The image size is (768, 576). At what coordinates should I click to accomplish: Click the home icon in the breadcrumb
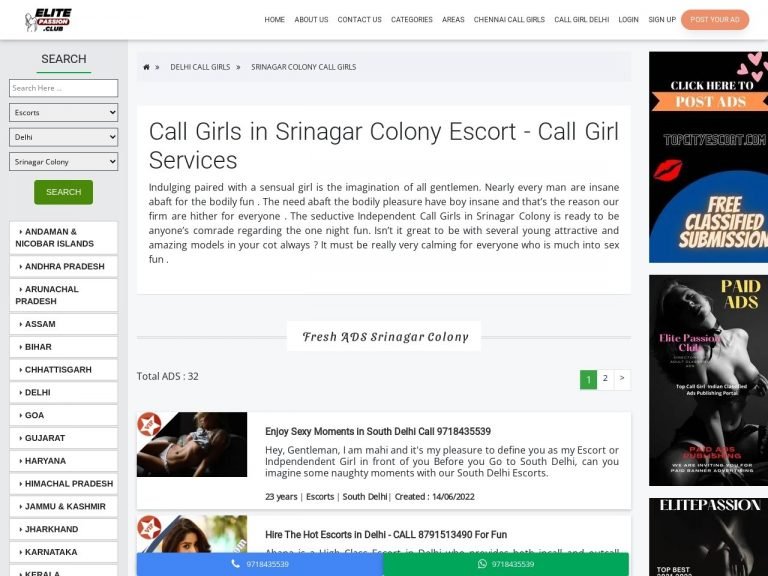[x=146, y=67]
